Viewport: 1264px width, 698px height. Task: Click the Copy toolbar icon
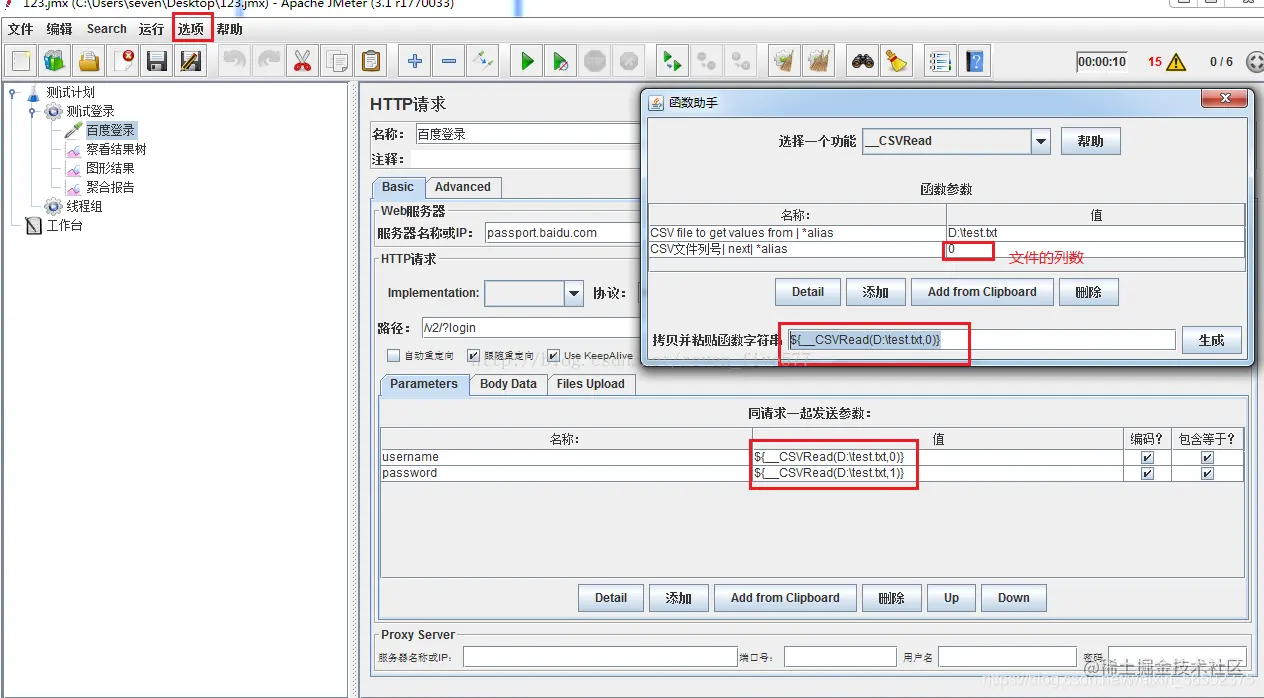(x=336, y=61)
